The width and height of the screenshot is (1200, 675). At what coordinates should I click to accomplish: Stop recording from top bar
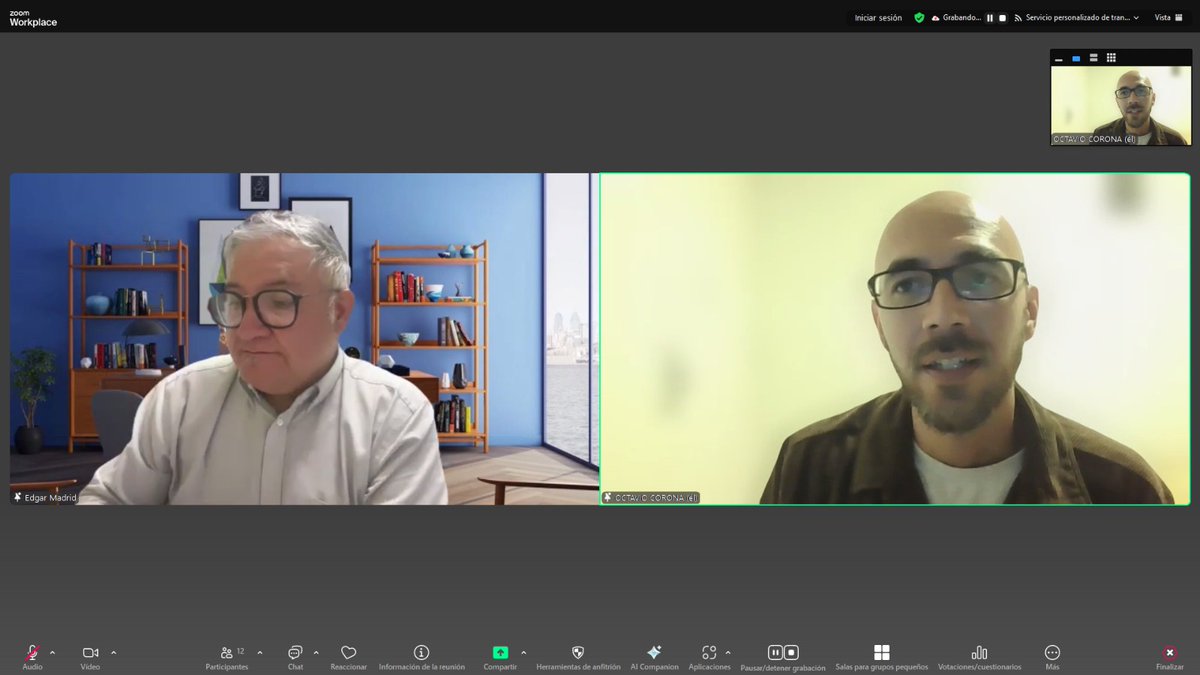tap(1002, 17)
